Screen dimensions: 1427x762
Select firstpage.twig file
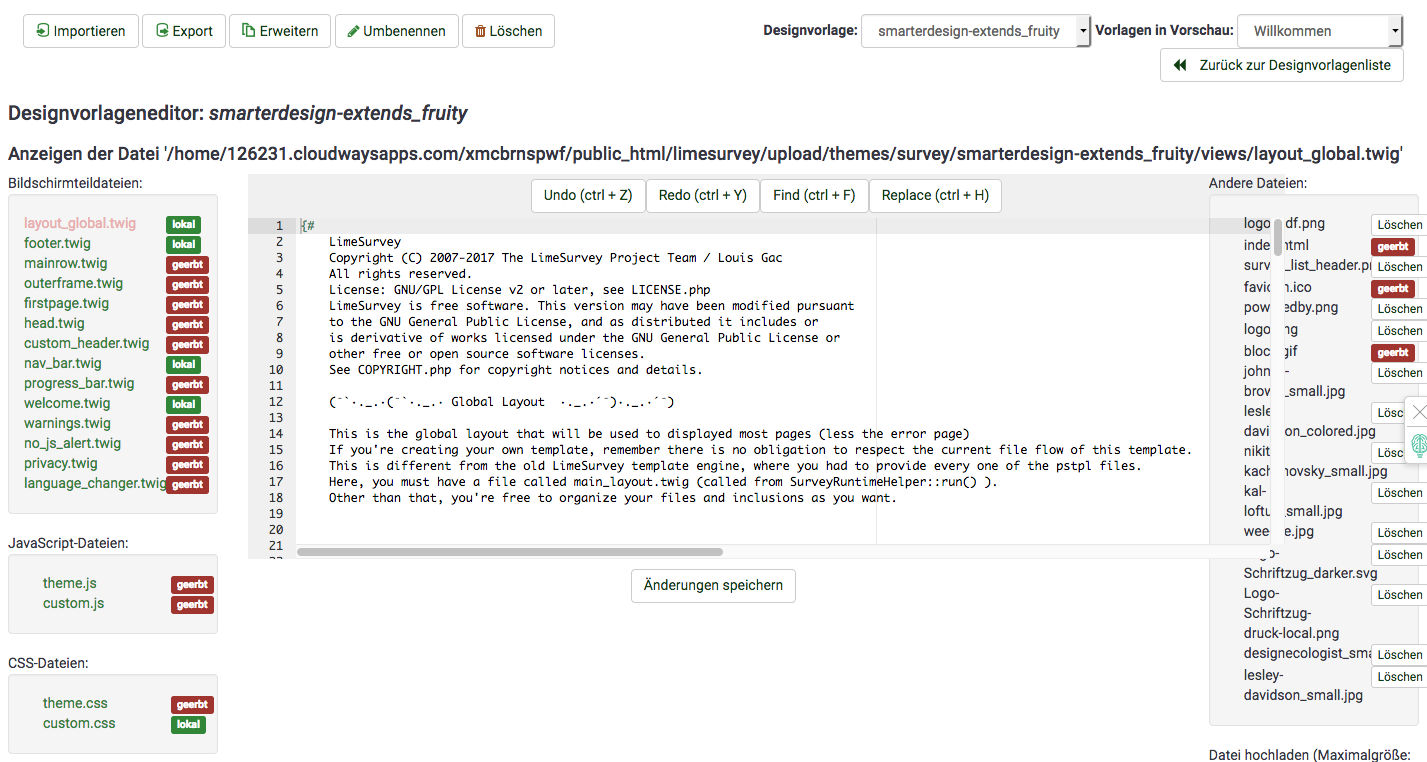[67, 304]
